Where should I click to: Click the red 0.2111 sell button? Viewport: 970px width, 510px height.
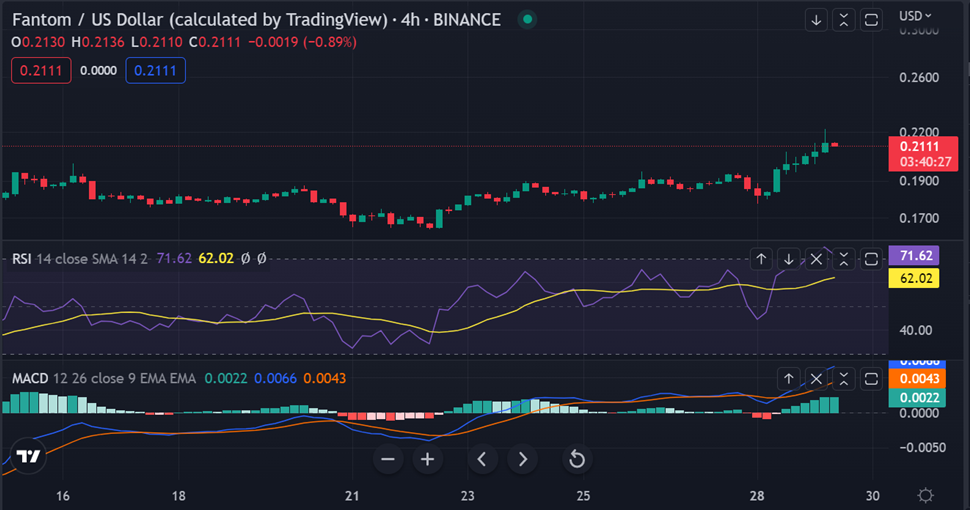point(41,71)
